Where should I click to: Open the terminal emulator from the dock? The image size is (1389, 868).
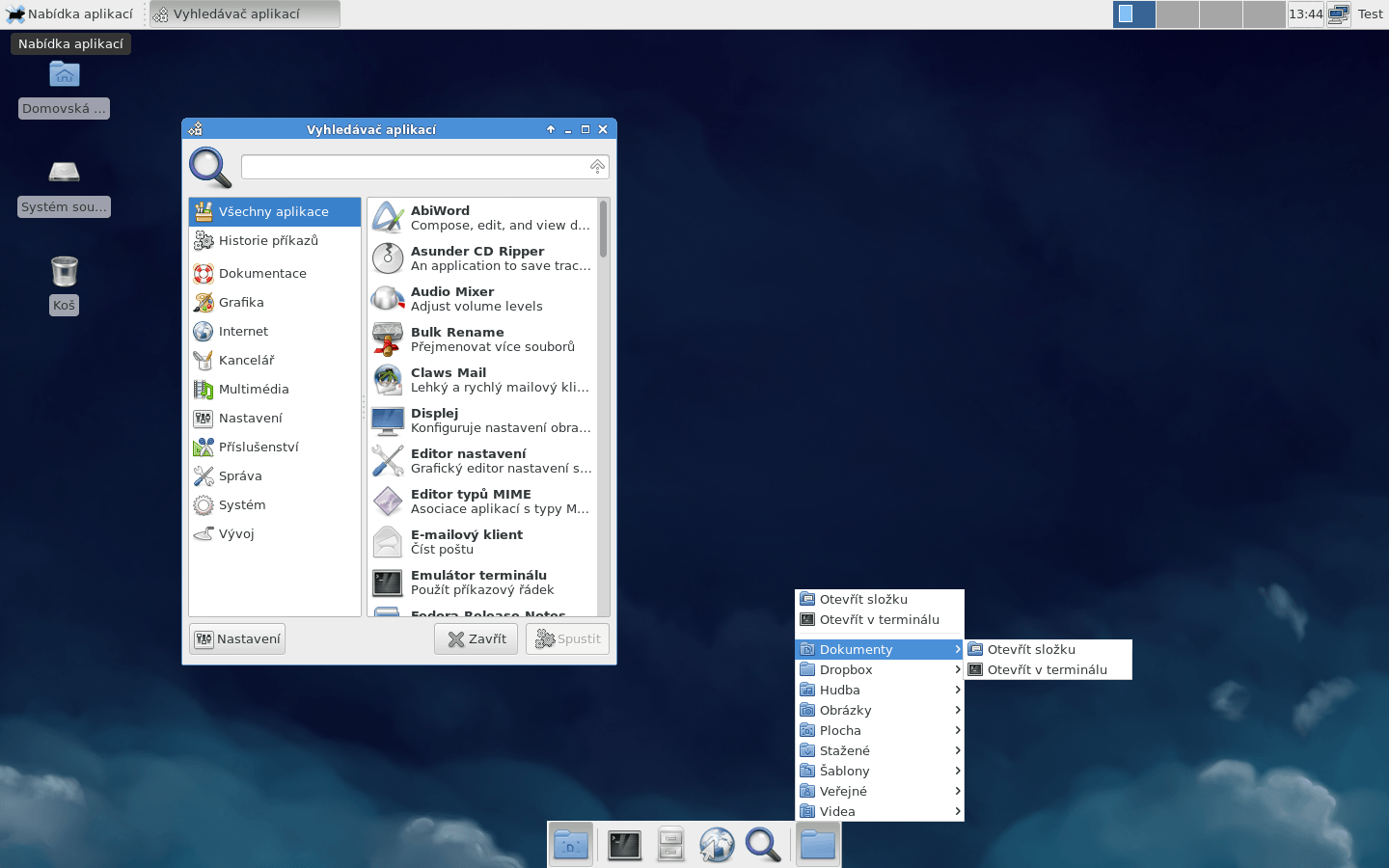[x=624, y=846]
